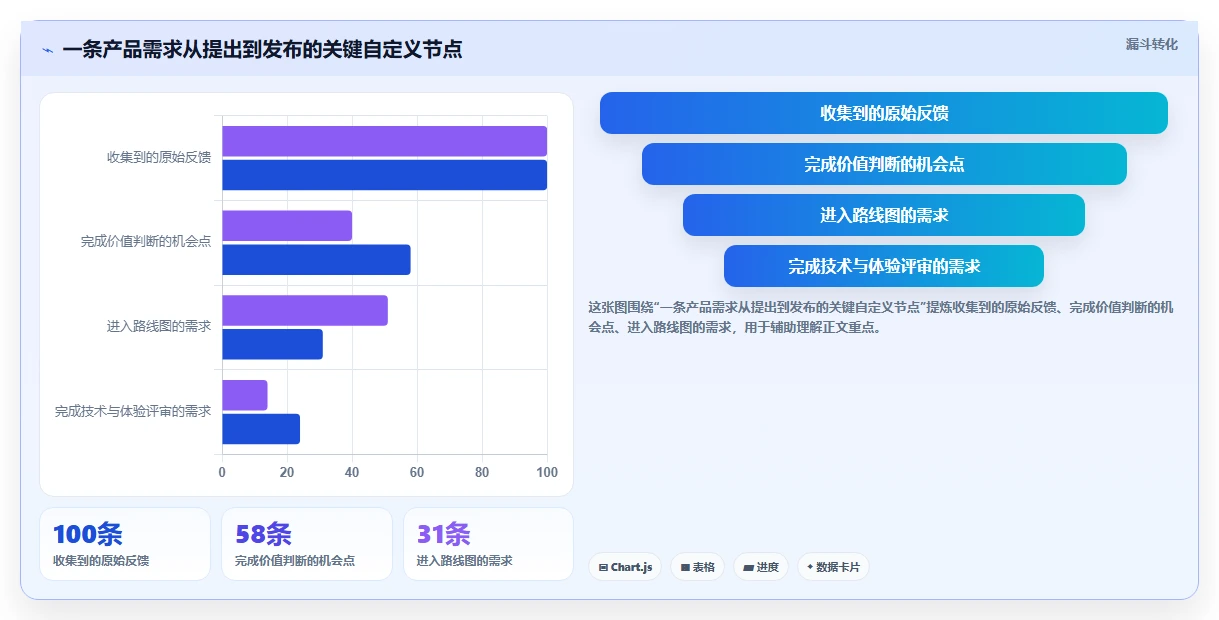Click the icon inside the 表格 tag
This screenshot has height=620, width=1219.
tap(685, 567)
